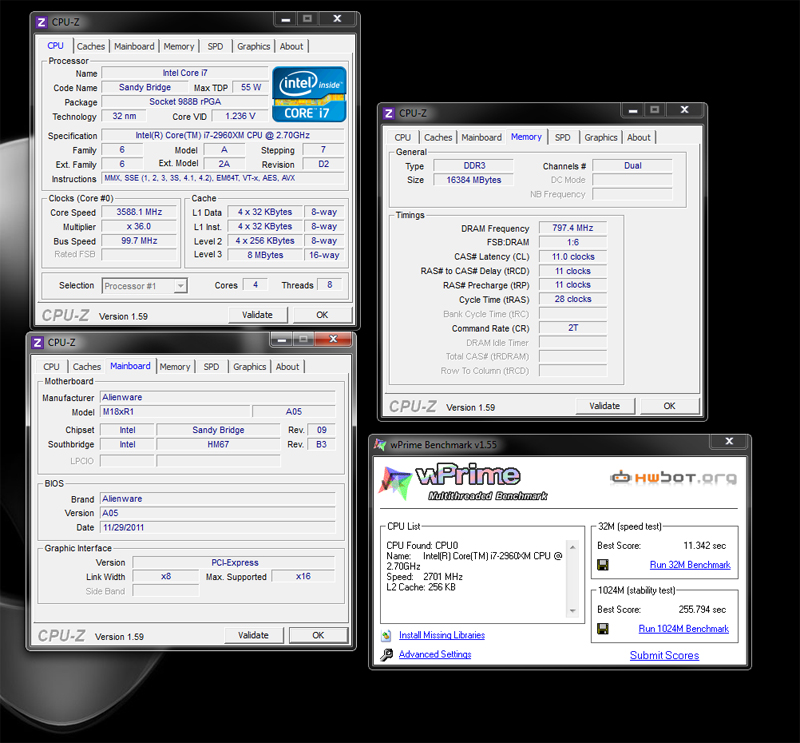800x743 pixels.
Task: Close the wPrime Benchmark window
Action: pos(729,441)
